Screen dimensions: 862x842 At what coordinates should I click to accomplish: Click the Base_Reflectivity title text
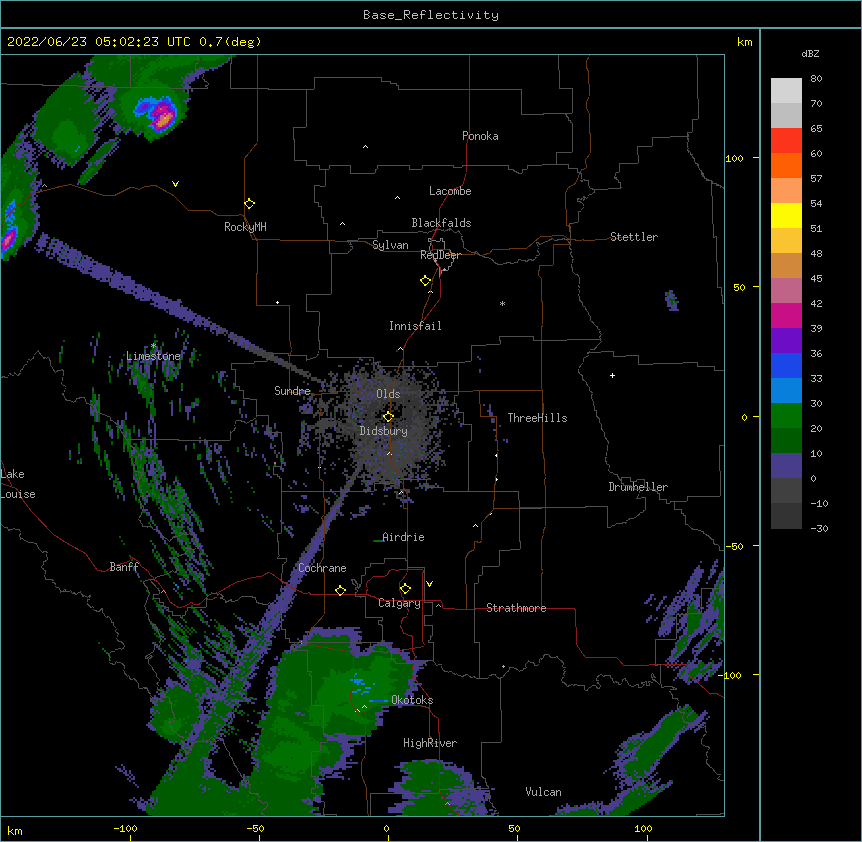pyautogui.click(x=431, y=15)
